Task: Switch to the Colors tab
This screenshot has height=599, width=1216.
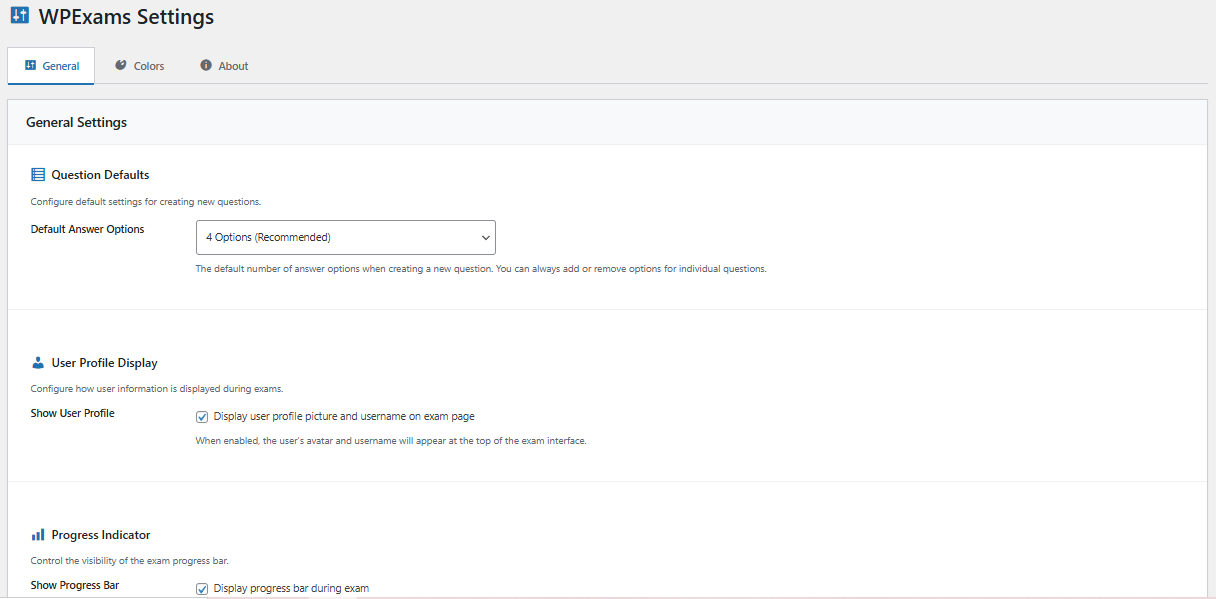Action: pos(140,66)
